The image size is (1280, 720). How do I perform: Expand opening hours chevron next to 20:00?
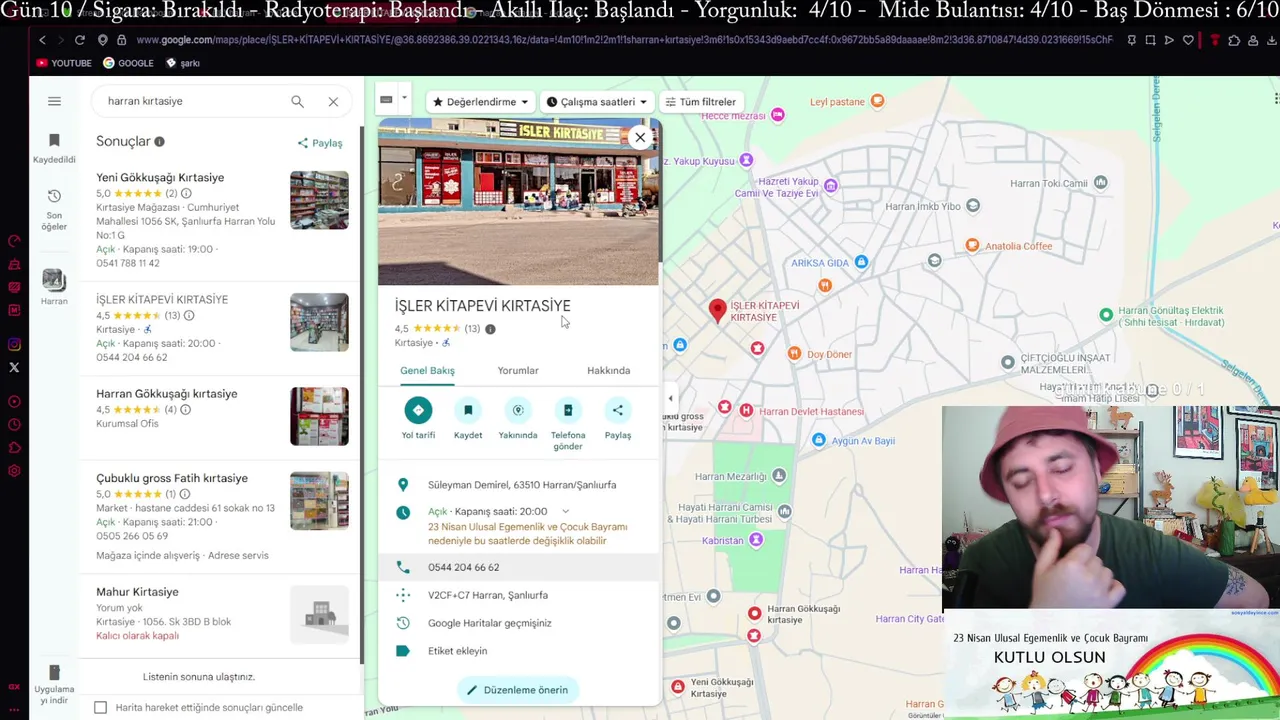tap(565, 511)
